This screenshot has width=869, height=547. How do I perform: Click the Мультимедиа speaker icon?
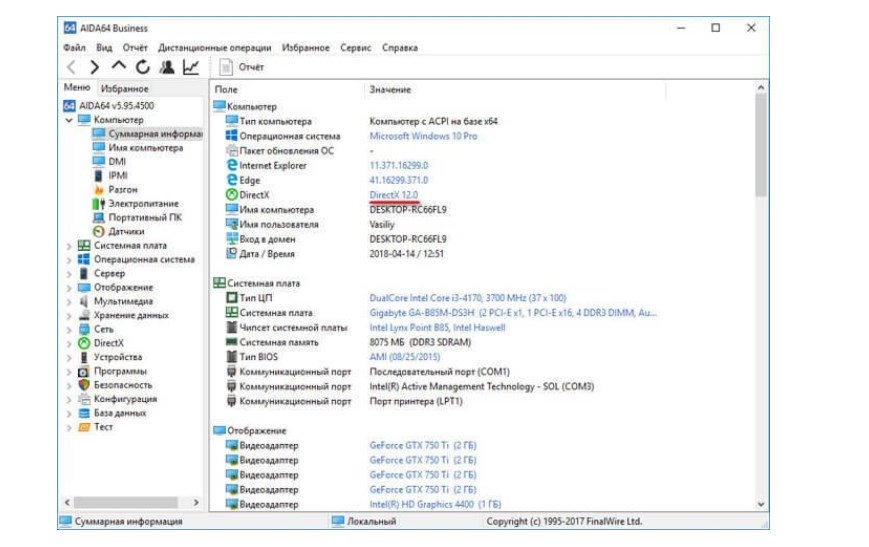84,301
